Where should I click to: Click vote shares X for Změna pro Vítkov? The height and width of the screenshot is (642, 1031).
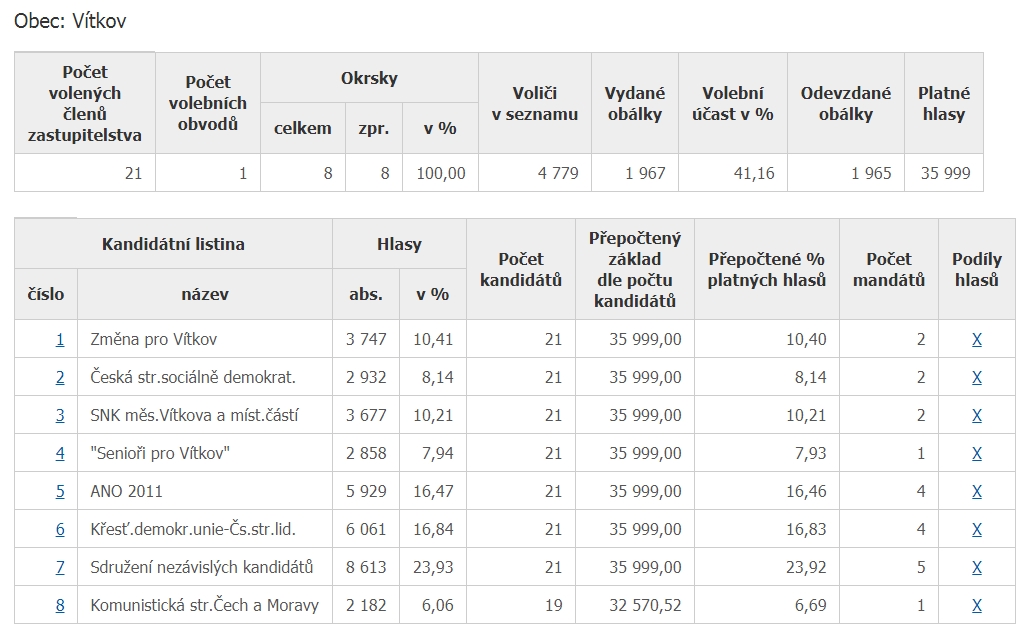[977, 339]
